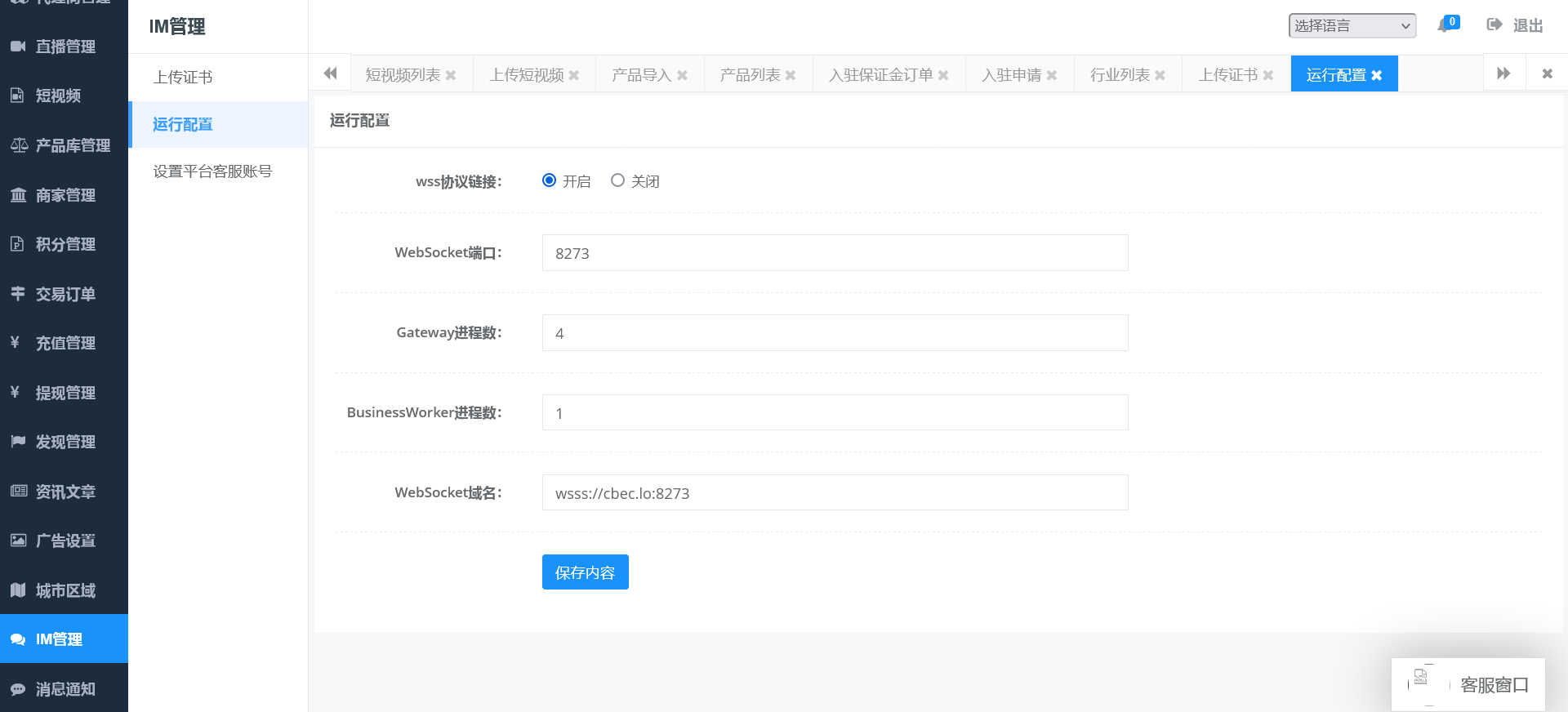1568x712 pixels.
Task: Click the notification bell icon
Action: point(1445,25)
